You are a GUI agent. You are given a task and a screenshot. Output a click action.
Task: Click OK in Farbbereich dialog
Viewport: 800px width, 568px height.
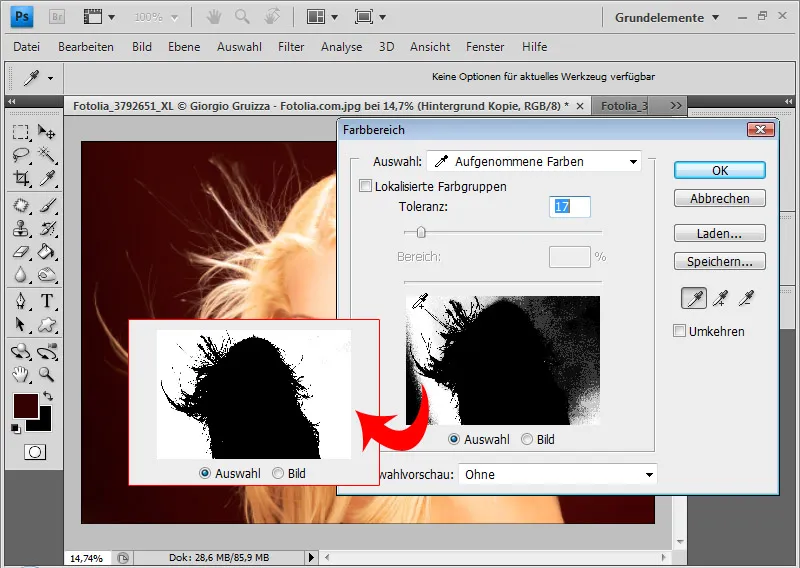[720, 170]
